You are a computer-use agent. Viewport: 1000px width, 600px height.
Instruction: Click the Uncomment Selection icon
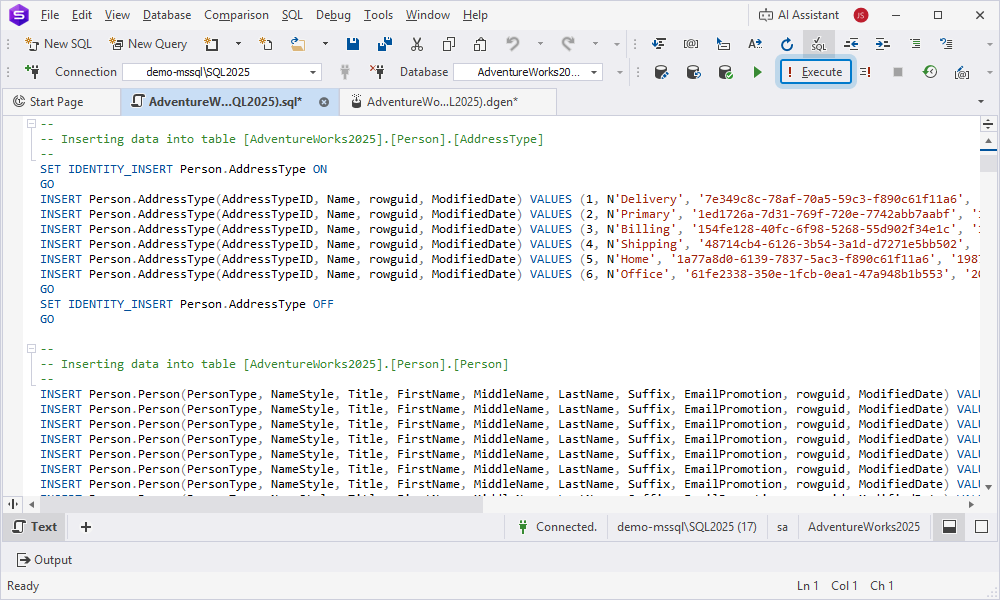pos(946,44)
